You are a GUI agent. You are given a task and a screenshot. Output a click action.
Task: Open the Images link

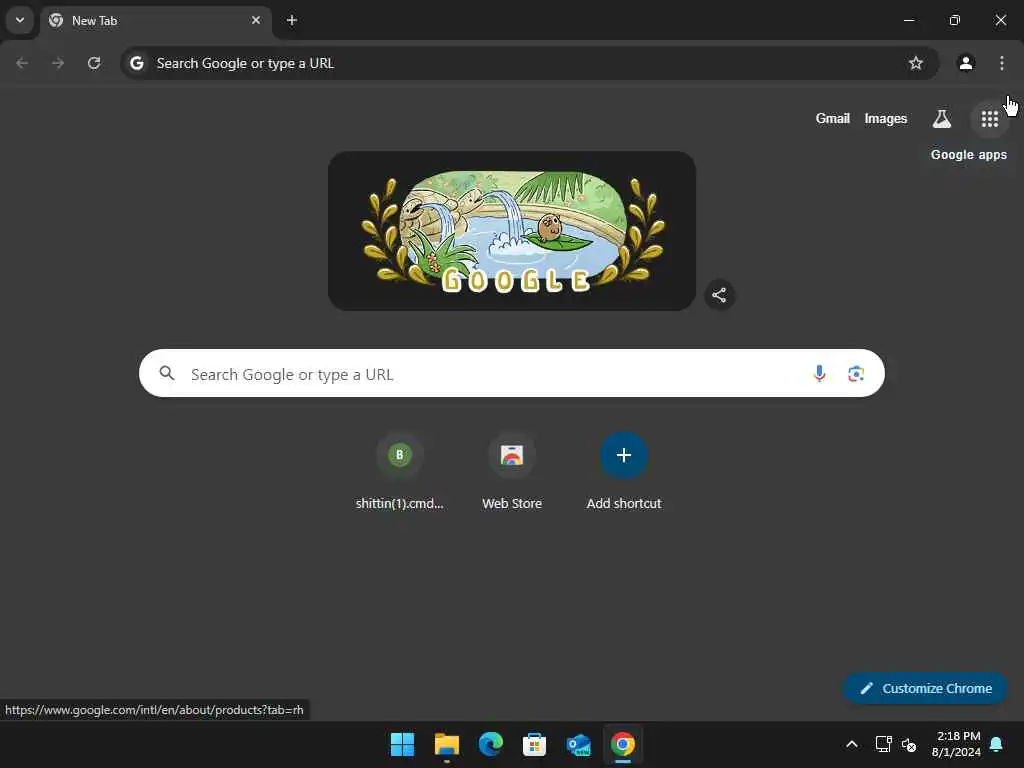(x=886, y=119)
